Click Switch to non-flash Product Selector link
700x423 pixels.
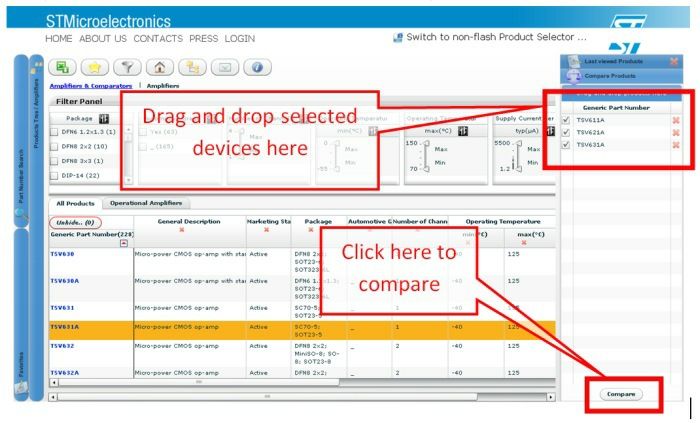click(x=496, y=37)
